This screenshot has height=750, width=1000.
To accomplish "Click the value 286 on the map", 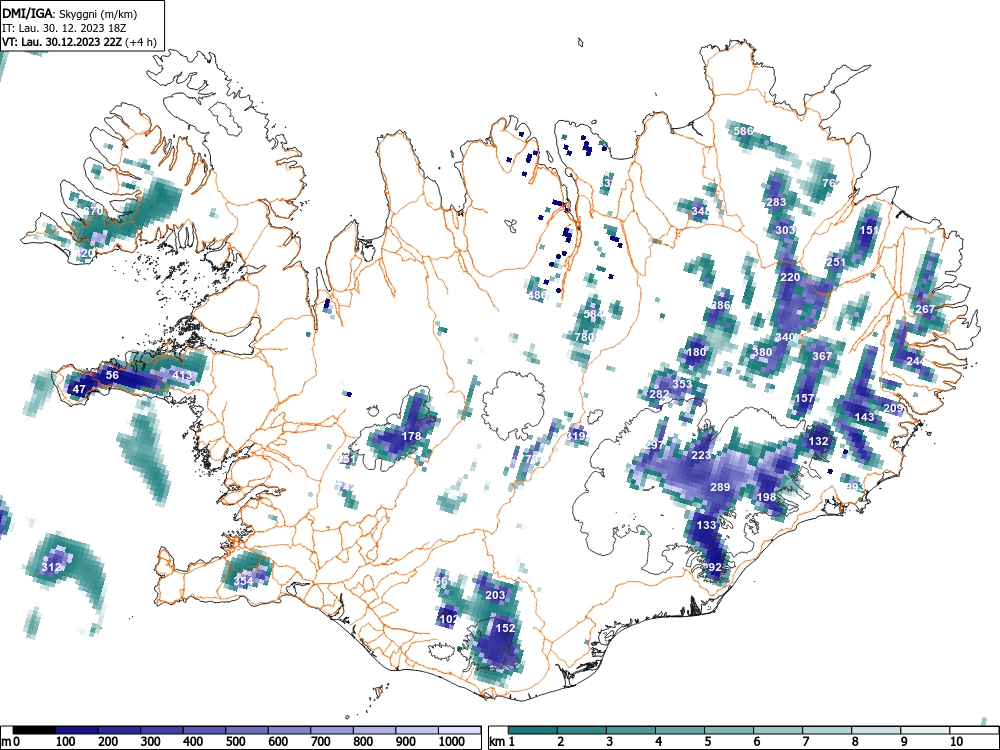I will pyautogui.click(x=720, y=305).
